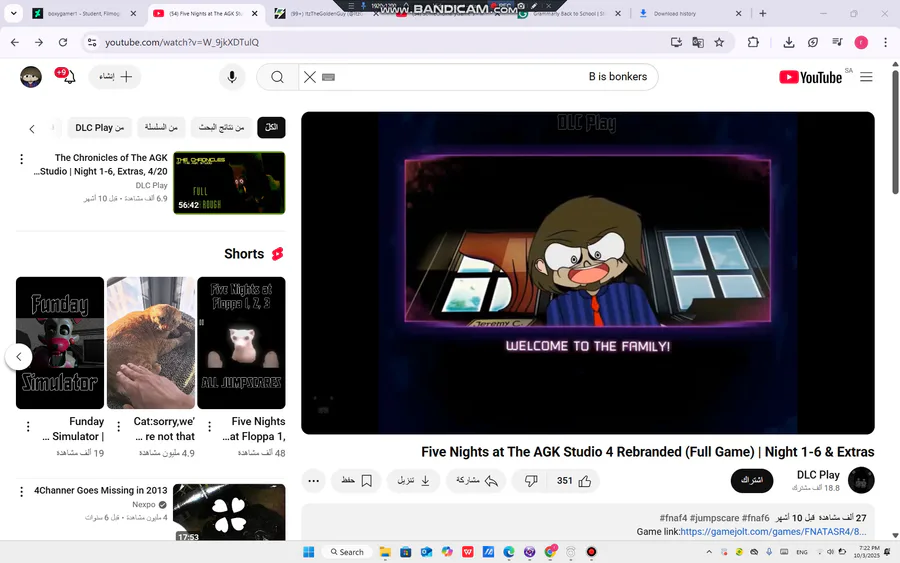
Task: Open Chrome profile avatar
Action: coord(861,42)
